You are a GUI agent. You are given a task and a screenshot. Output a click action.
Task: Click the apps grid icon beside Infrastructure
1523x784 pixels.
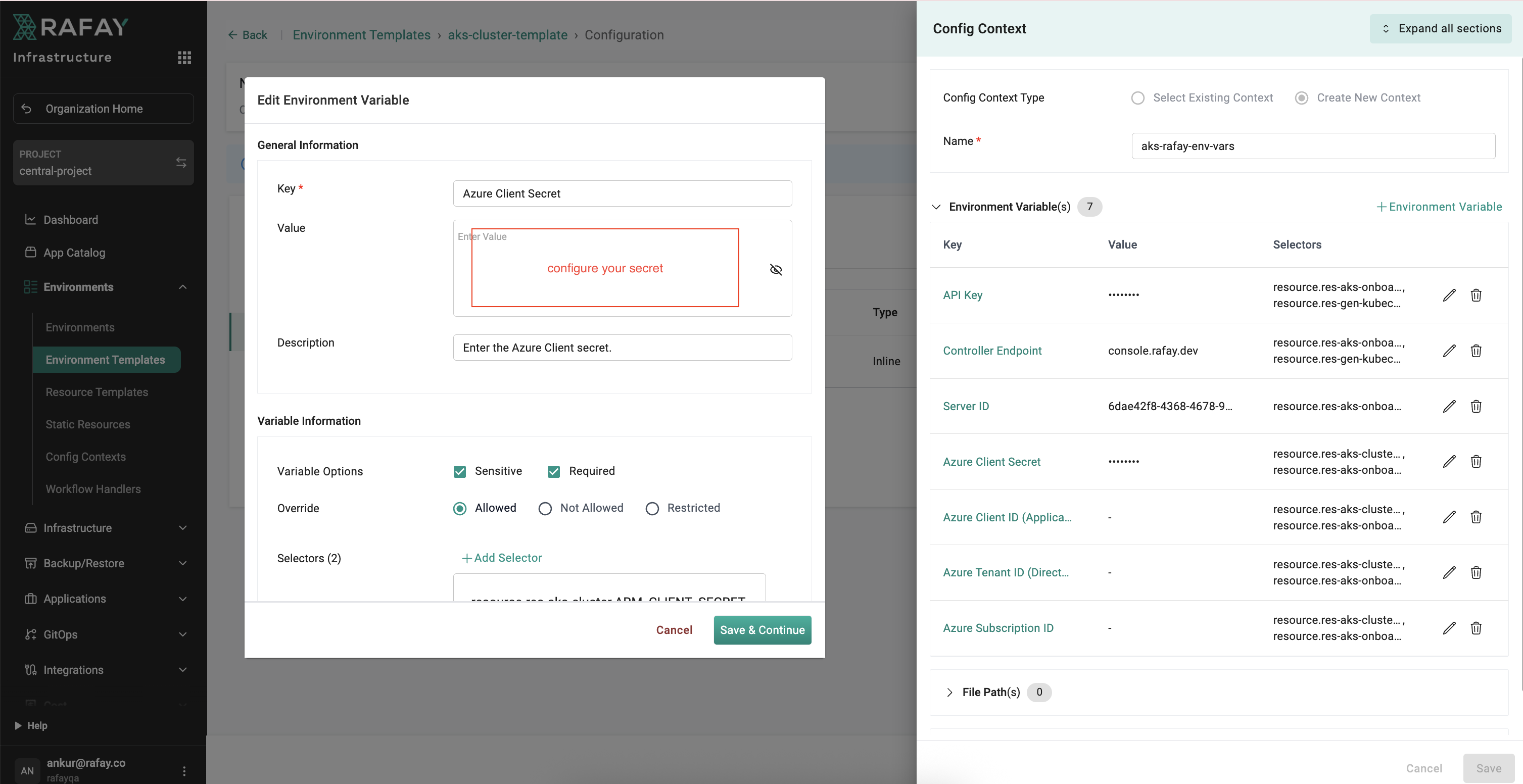184,58
